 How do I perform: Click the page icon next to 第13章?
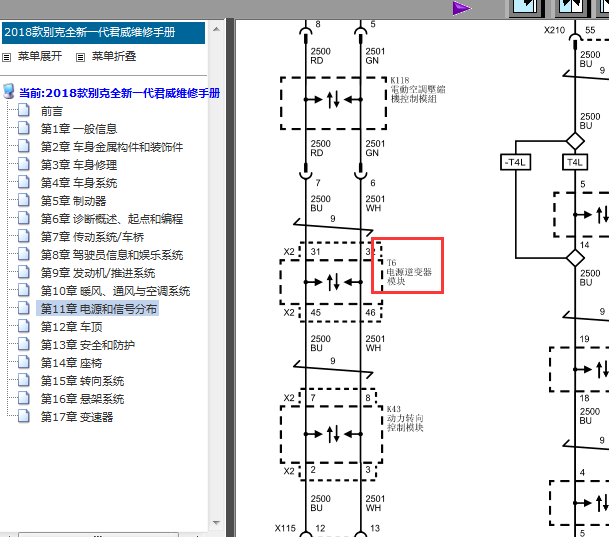click(24, 344)
